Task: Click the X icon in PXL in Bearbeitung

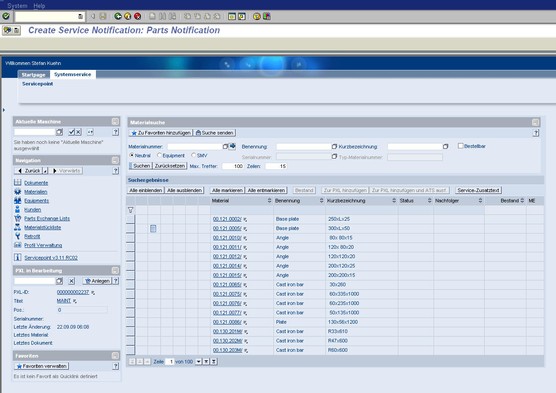Action: point(72,281)
